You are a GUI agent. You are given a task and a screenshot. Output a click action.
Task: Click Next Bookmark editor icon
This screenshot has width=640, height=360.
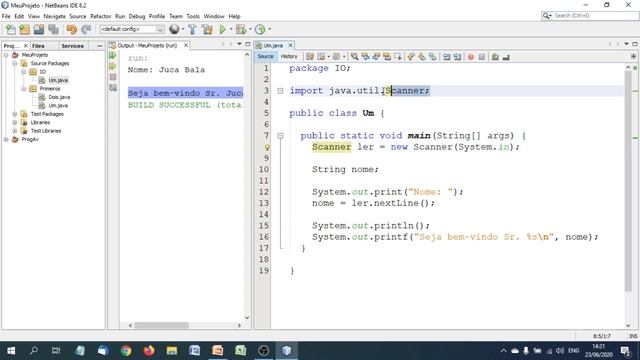(x=422, y=57)
